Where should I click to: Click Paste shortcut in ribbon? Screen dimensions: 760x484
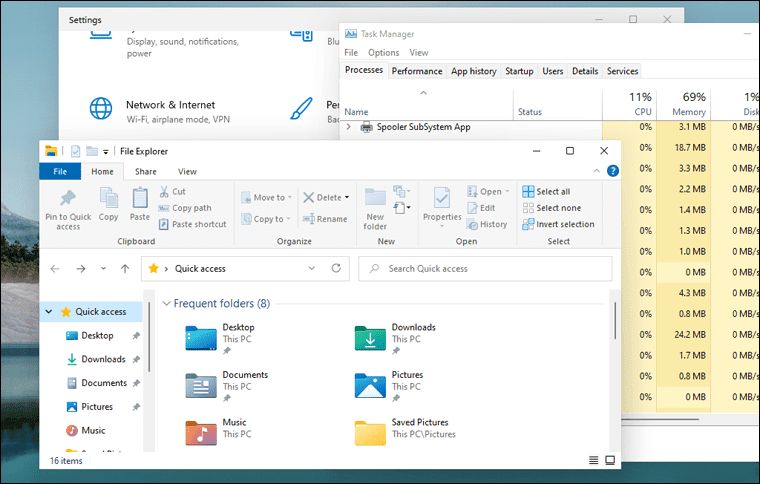click(x=193, y=224)
